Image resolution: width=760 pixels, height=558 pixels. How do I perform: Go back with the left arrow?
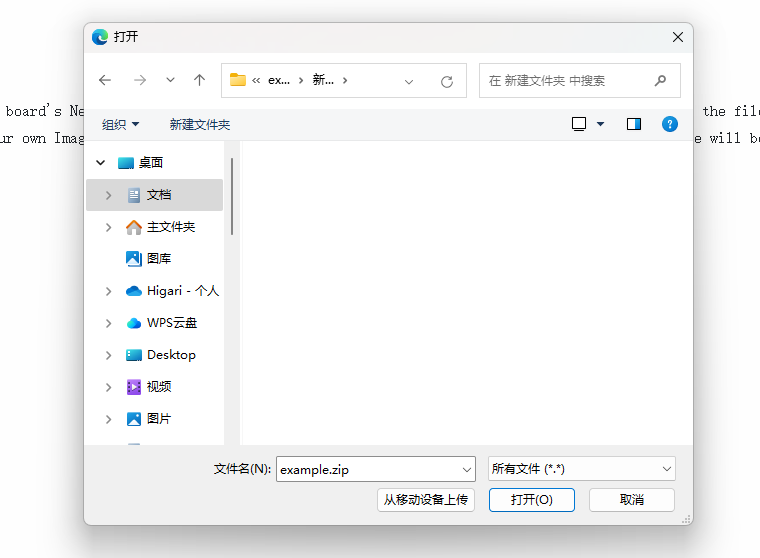tap(105, 80)
